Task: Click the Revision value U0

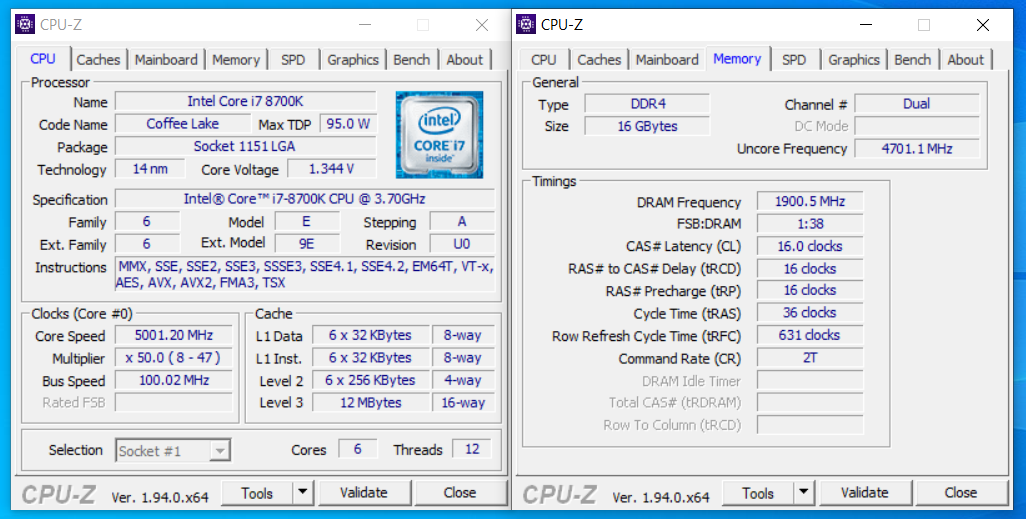Action: click(462, 243)
